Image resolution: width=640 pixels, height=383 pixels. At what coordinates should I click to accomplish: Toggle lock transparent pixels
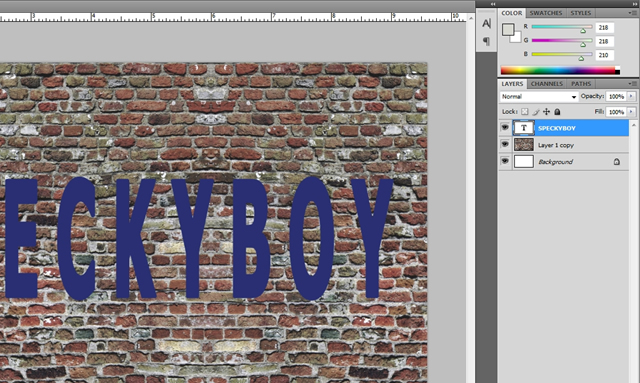click(x=525, y=111)
